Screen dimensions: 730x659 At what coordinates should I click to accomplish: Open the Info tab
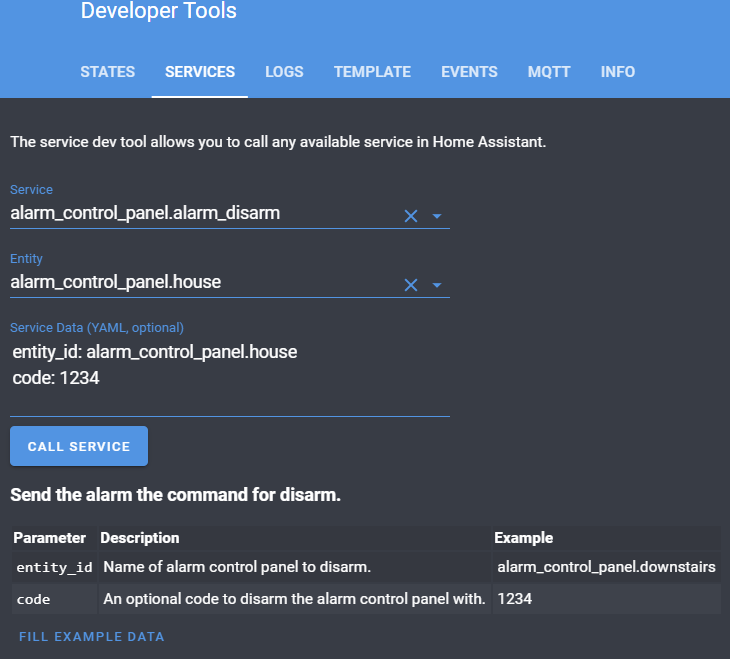tap(617, 72)
